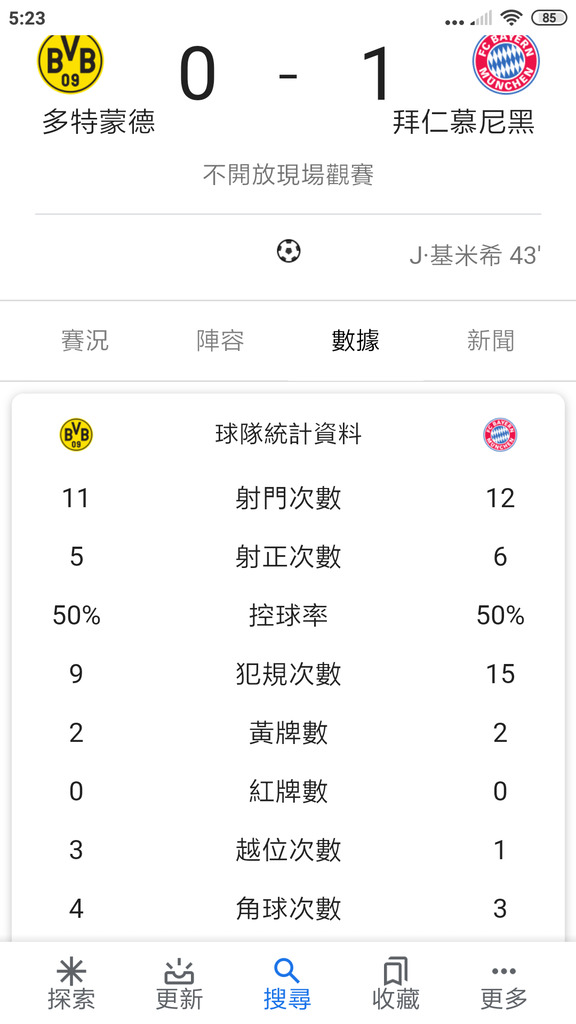Select the 搜尋 (Search) magnifier icon
This screenshot has width=576, height=1024.
click(x=287, y=971)
